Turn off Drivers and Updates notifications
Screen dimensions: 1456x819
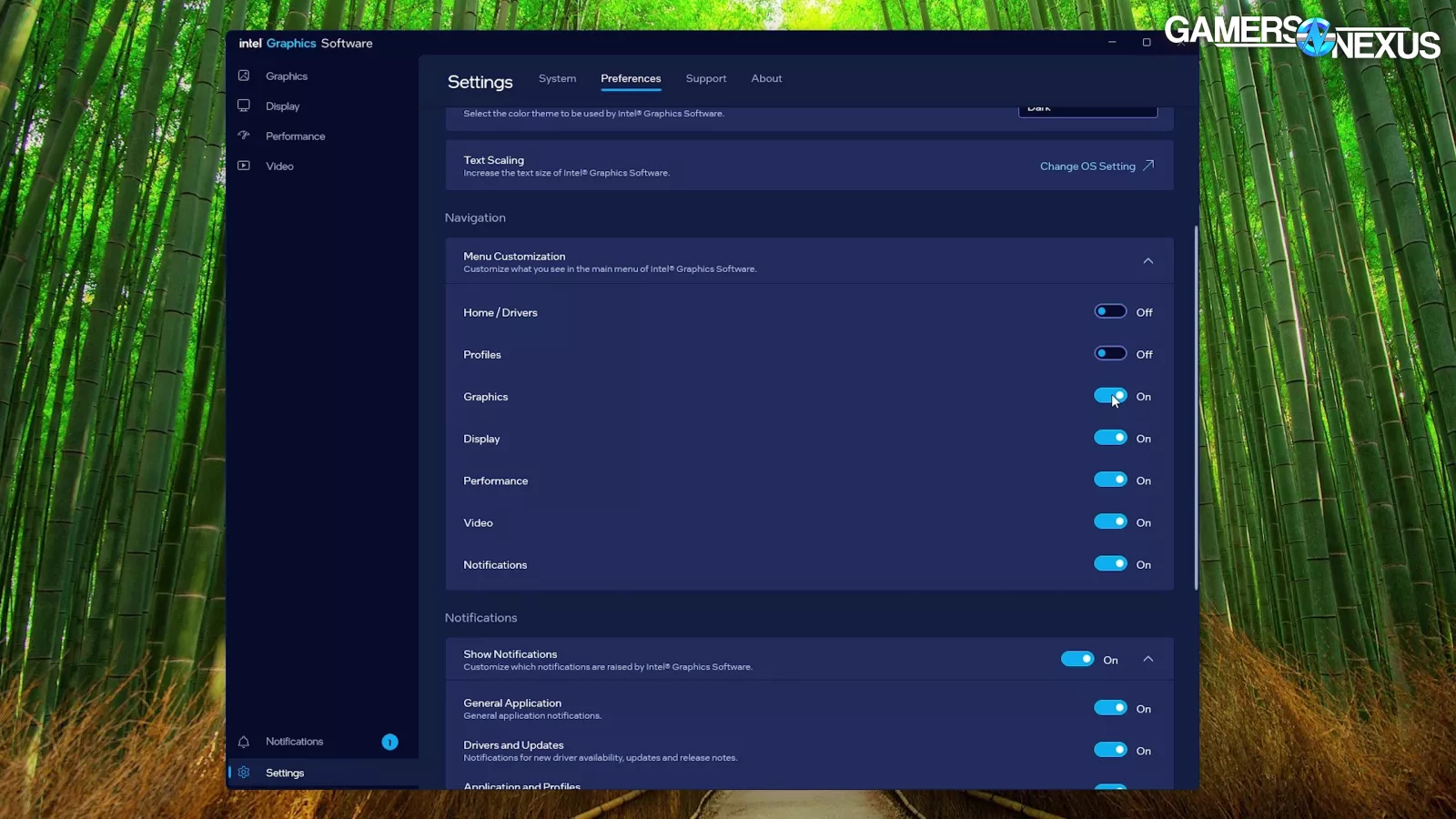(1110, 750)
